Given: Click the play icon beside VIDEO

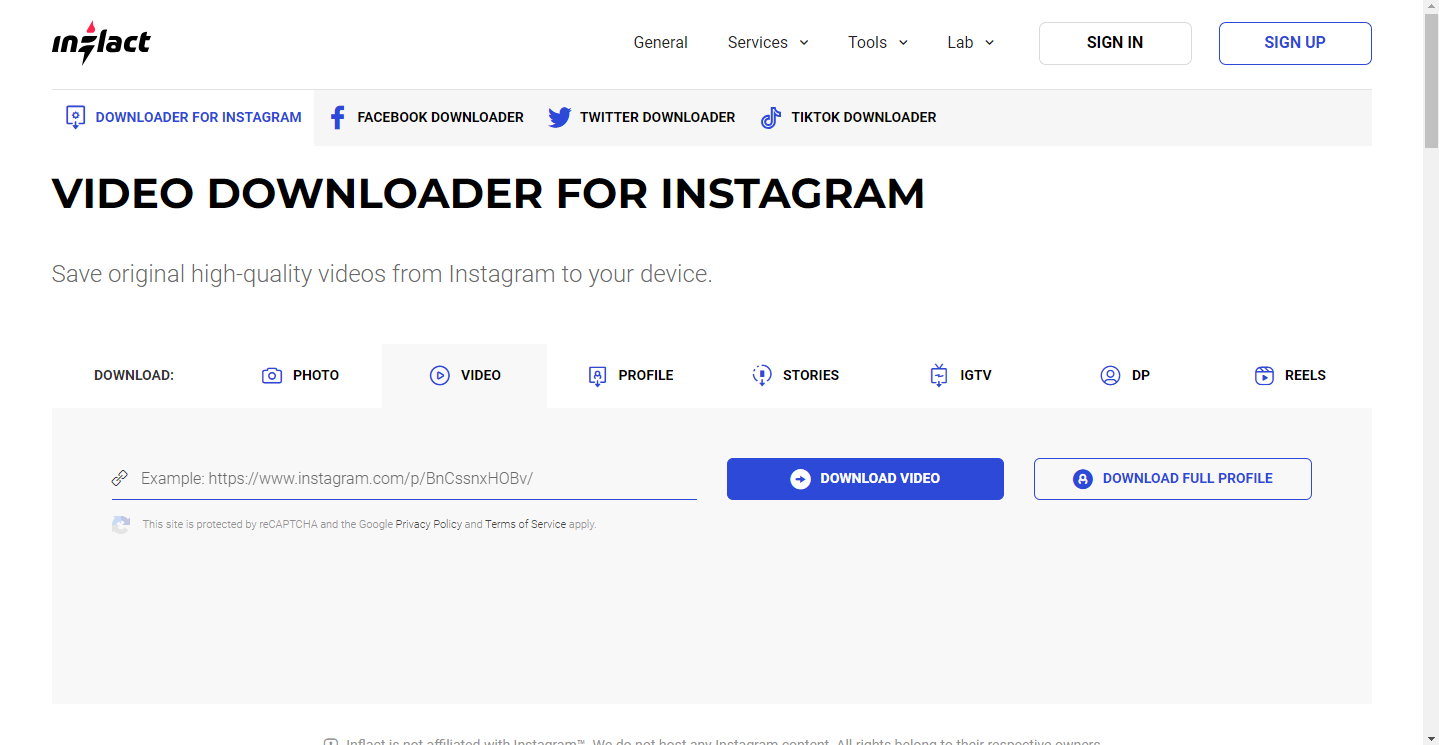Looking at the screenshot, I should [x=440, y=375].
